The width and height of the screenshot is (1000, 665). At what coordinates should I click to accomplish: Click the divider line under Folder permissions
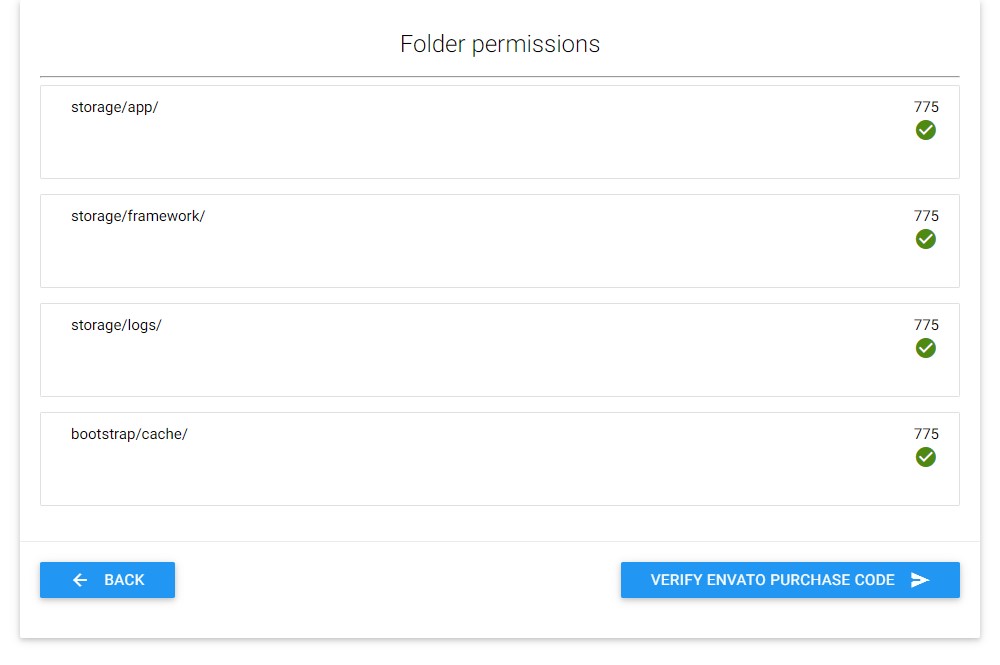500,76
